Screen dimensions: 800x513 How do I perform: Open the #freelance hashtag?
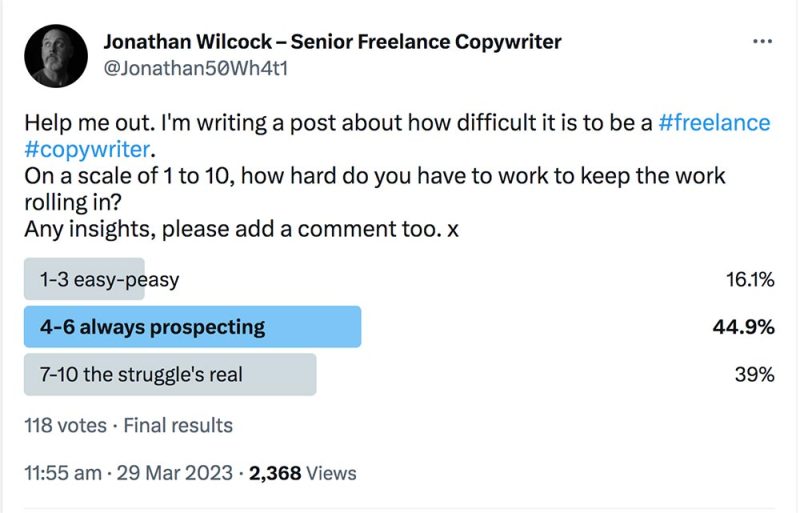click(714, 123)
